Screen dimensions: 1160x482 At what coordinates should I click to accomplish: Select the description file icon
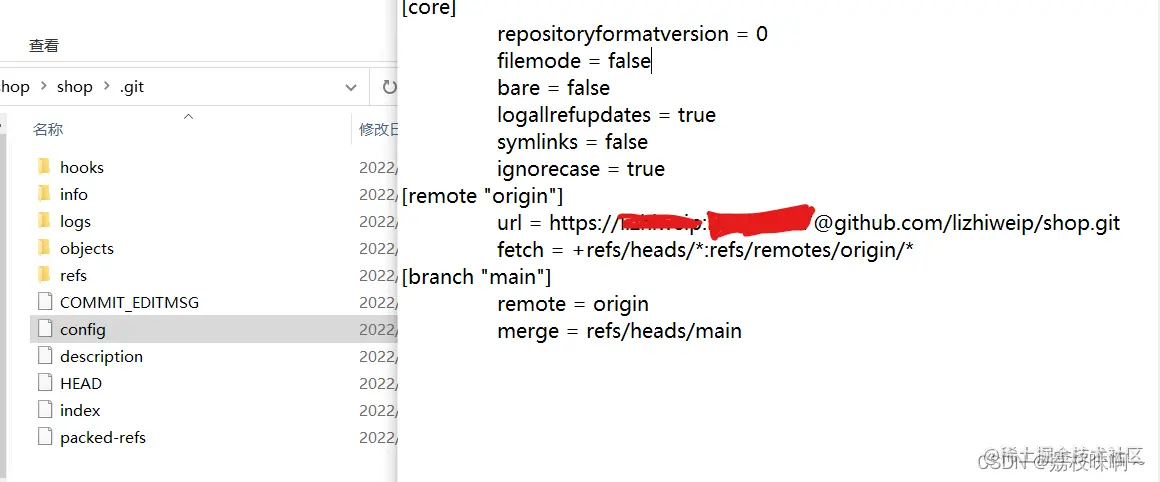pos(45,356)
